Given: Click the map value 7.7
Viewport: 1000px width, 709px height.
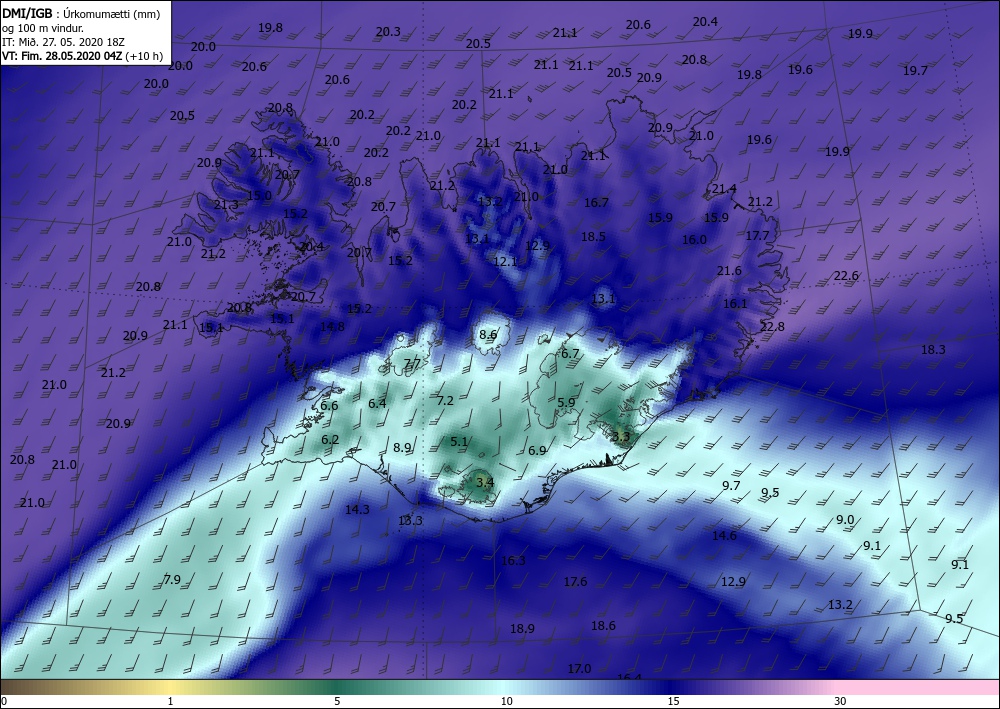Looking at the screenshot, I should point(413,364).
